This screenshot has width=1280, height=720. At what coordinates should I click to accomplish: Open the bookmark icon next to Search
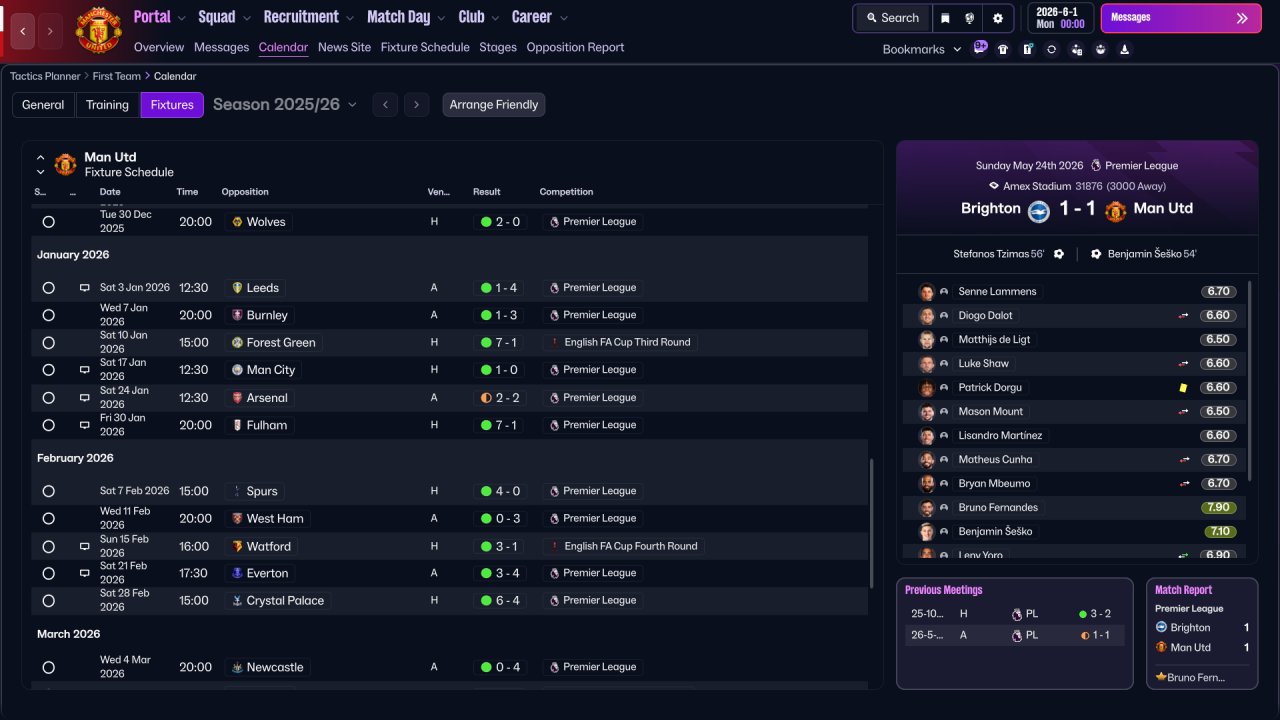point(945,18)
